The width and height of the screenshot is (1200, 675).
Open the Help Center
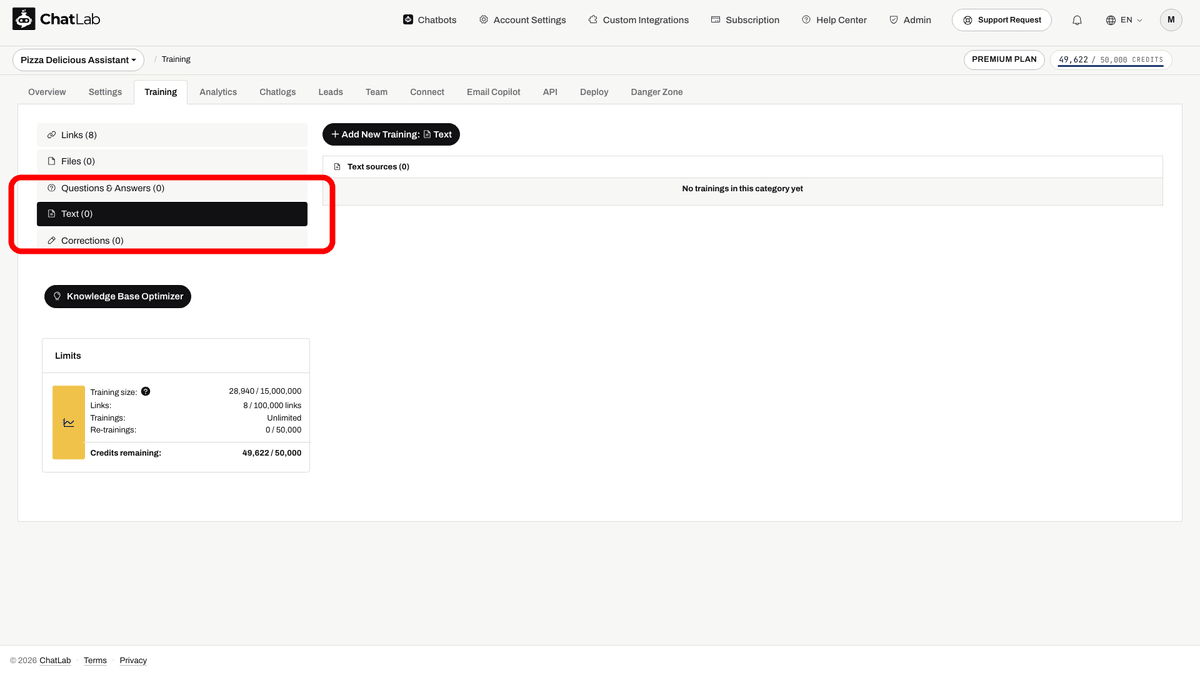pos(834,20)
